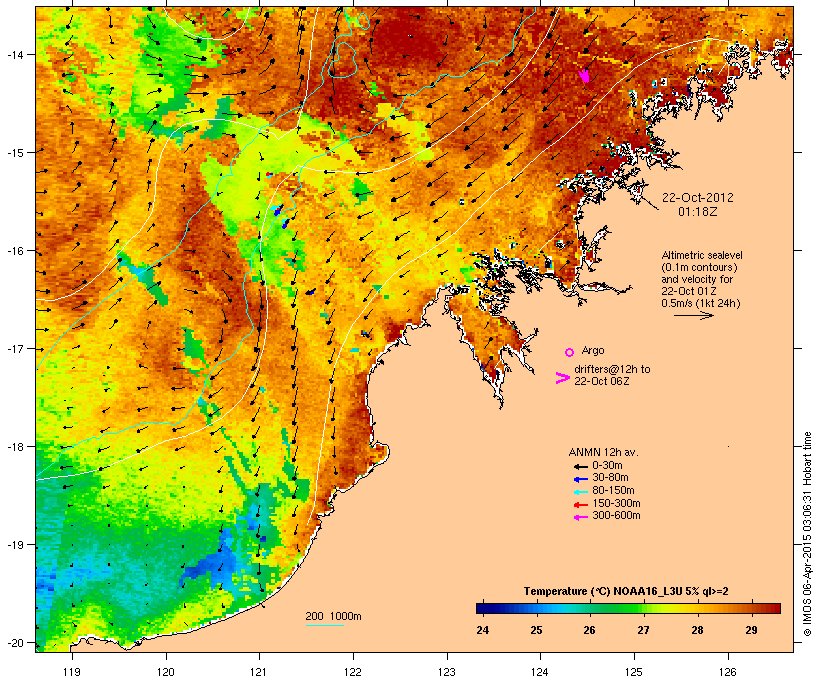Click the drifters@12h to legend text
Screen dimensions: 820x680
pyautogui.click(x=612, y=369)
